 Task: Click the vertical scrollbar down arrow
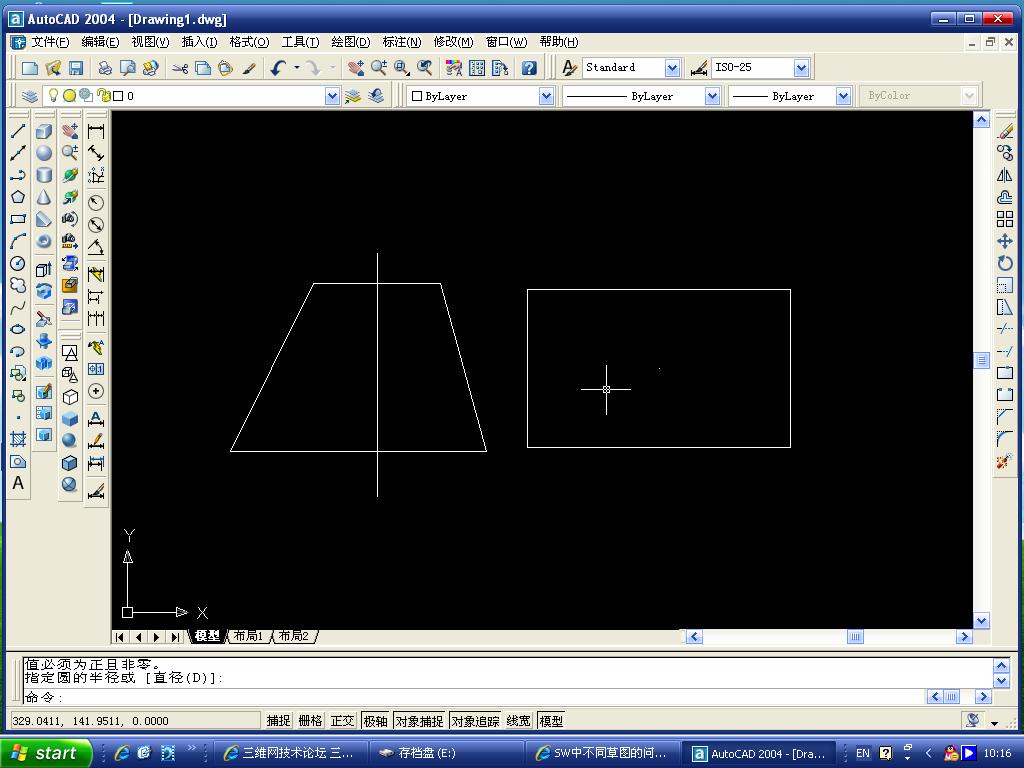click(x=981, y=620)
